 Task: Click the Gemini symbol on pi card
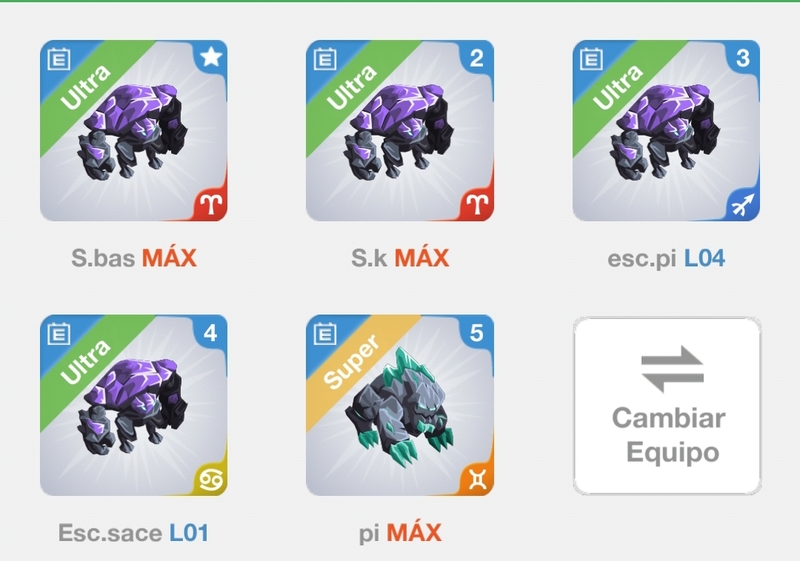pyautogui.click(x=477, y=480)
